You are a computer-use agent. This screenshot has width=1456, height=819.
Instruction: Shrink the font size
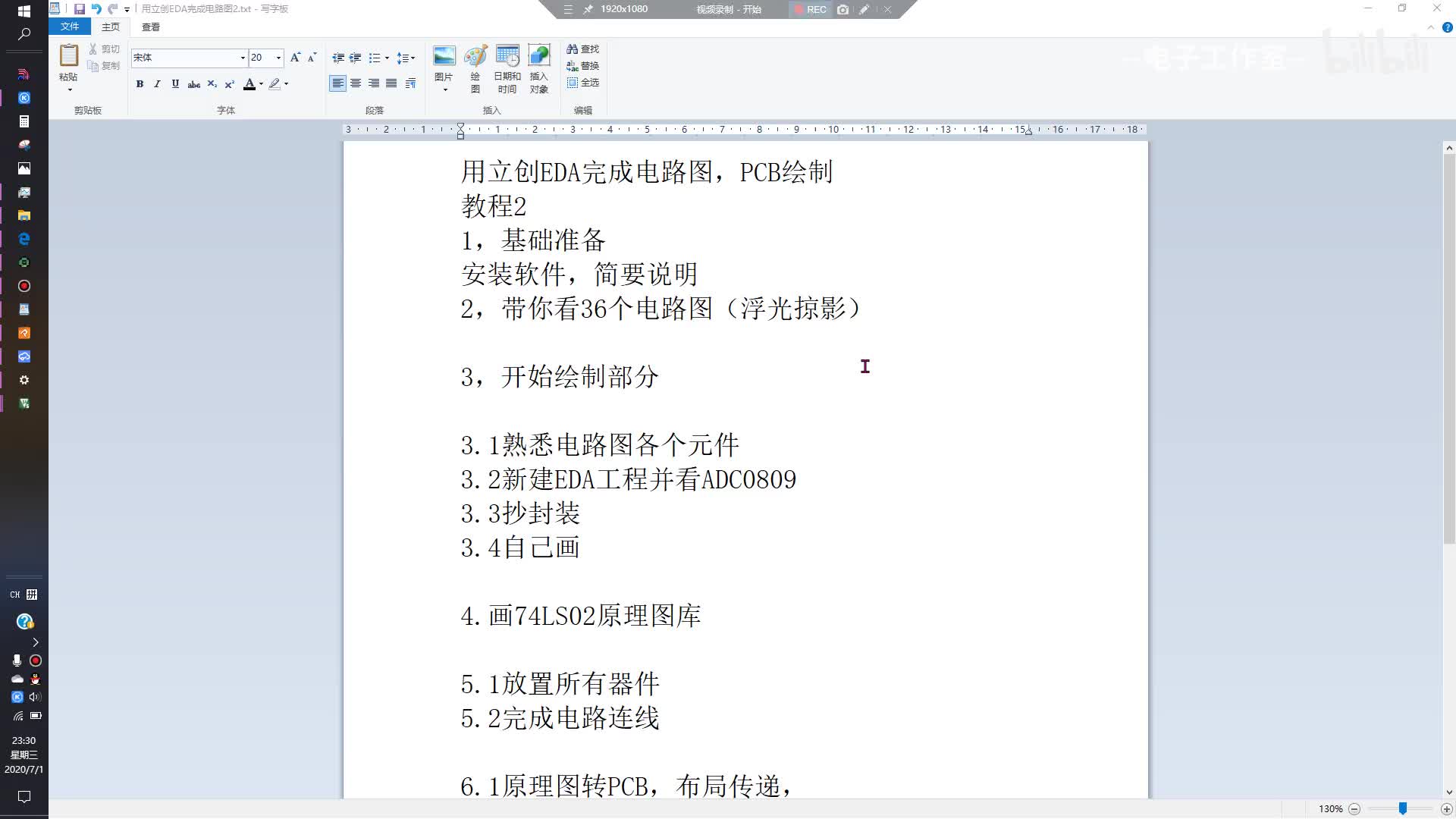312,58
